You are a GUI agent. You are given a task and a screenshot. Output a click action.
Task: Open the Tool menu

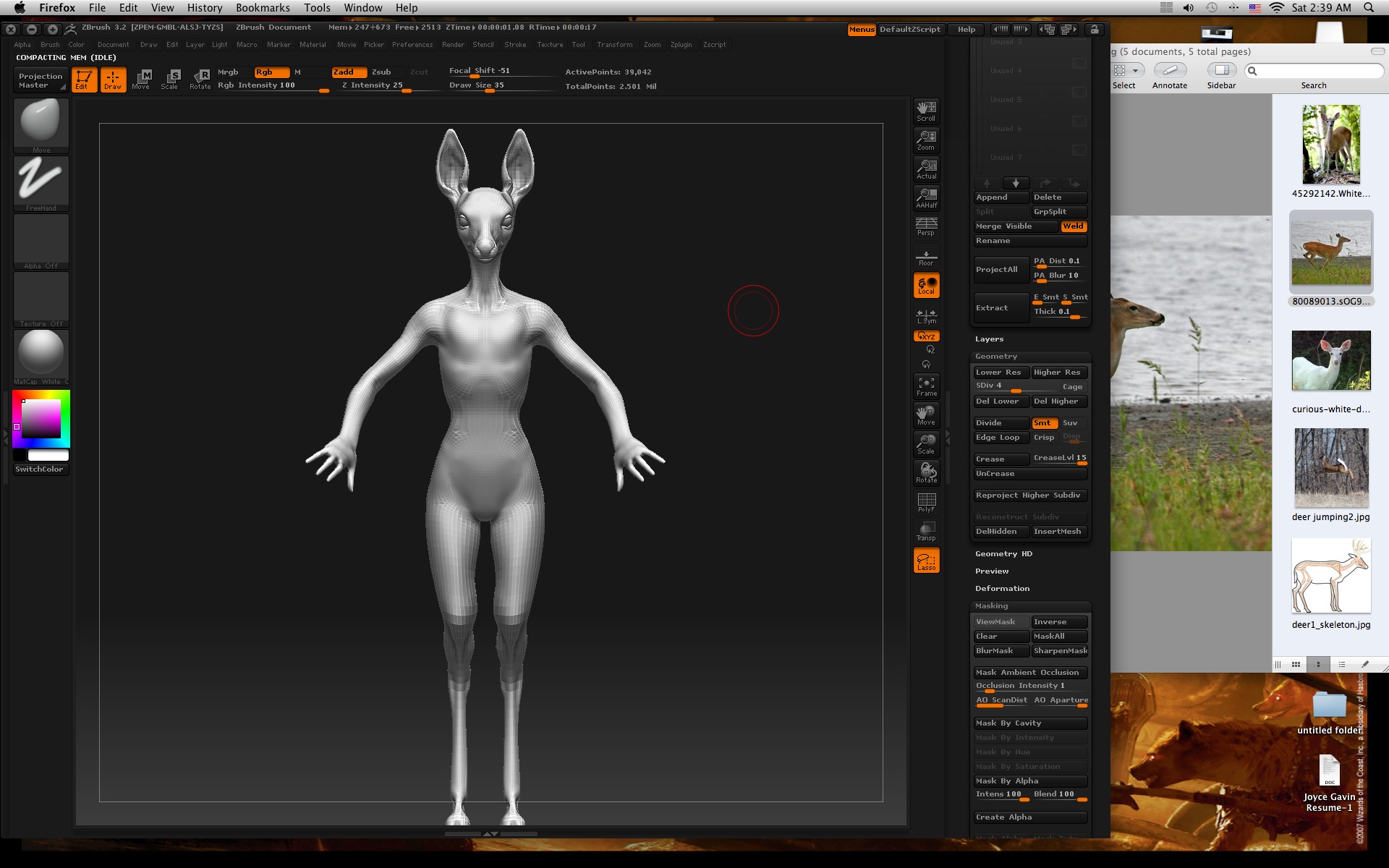click(578, 44)
